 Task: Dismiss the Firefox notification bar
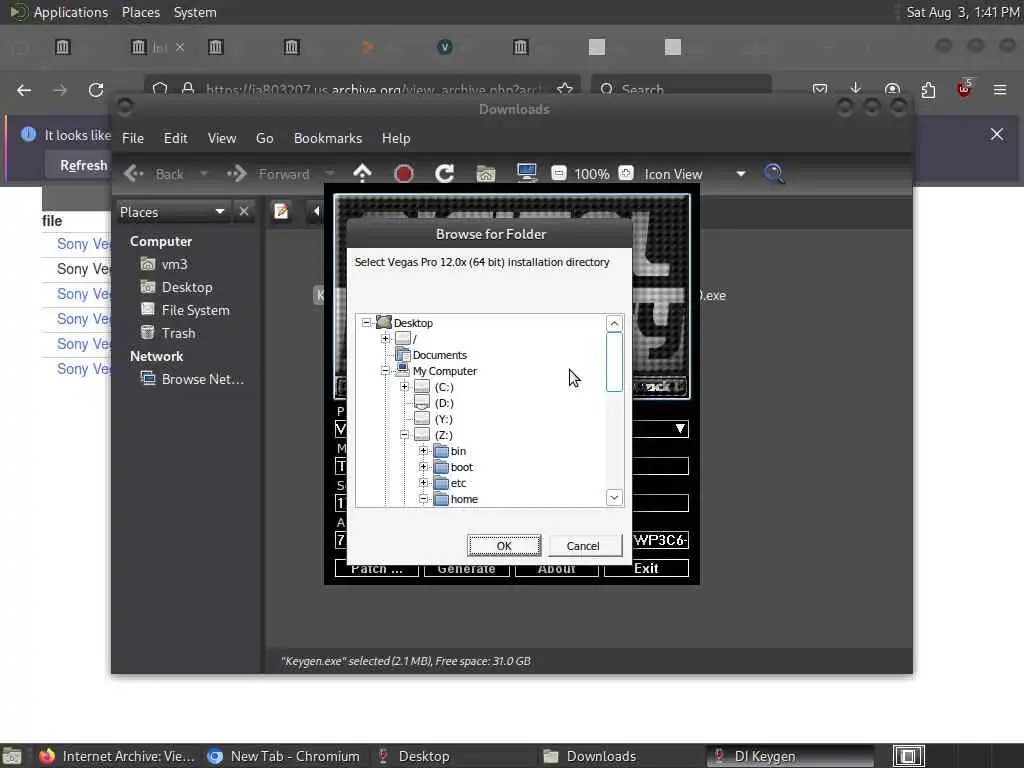click(x=997, y=134)
